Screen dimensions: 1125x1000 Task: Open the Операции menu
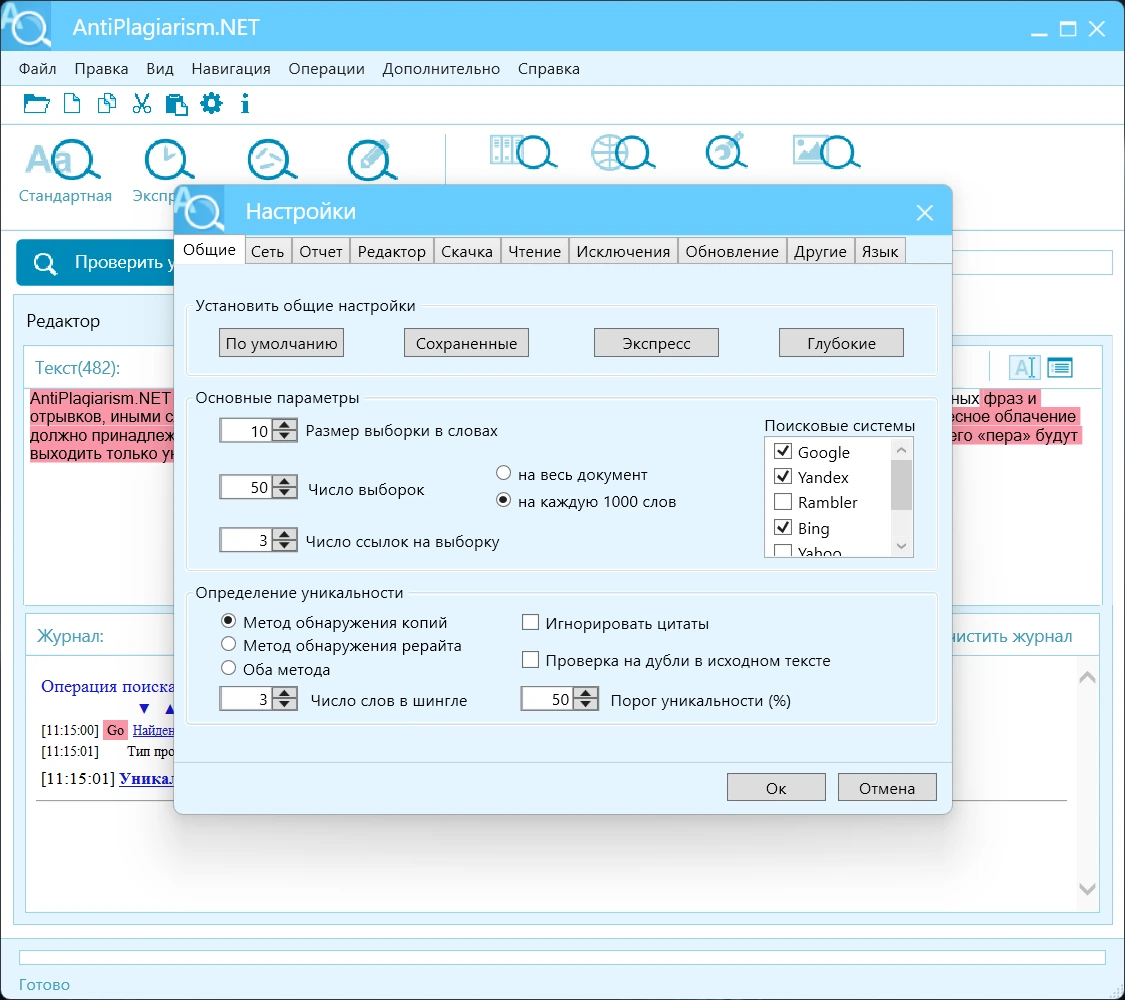tap(326, 69)
